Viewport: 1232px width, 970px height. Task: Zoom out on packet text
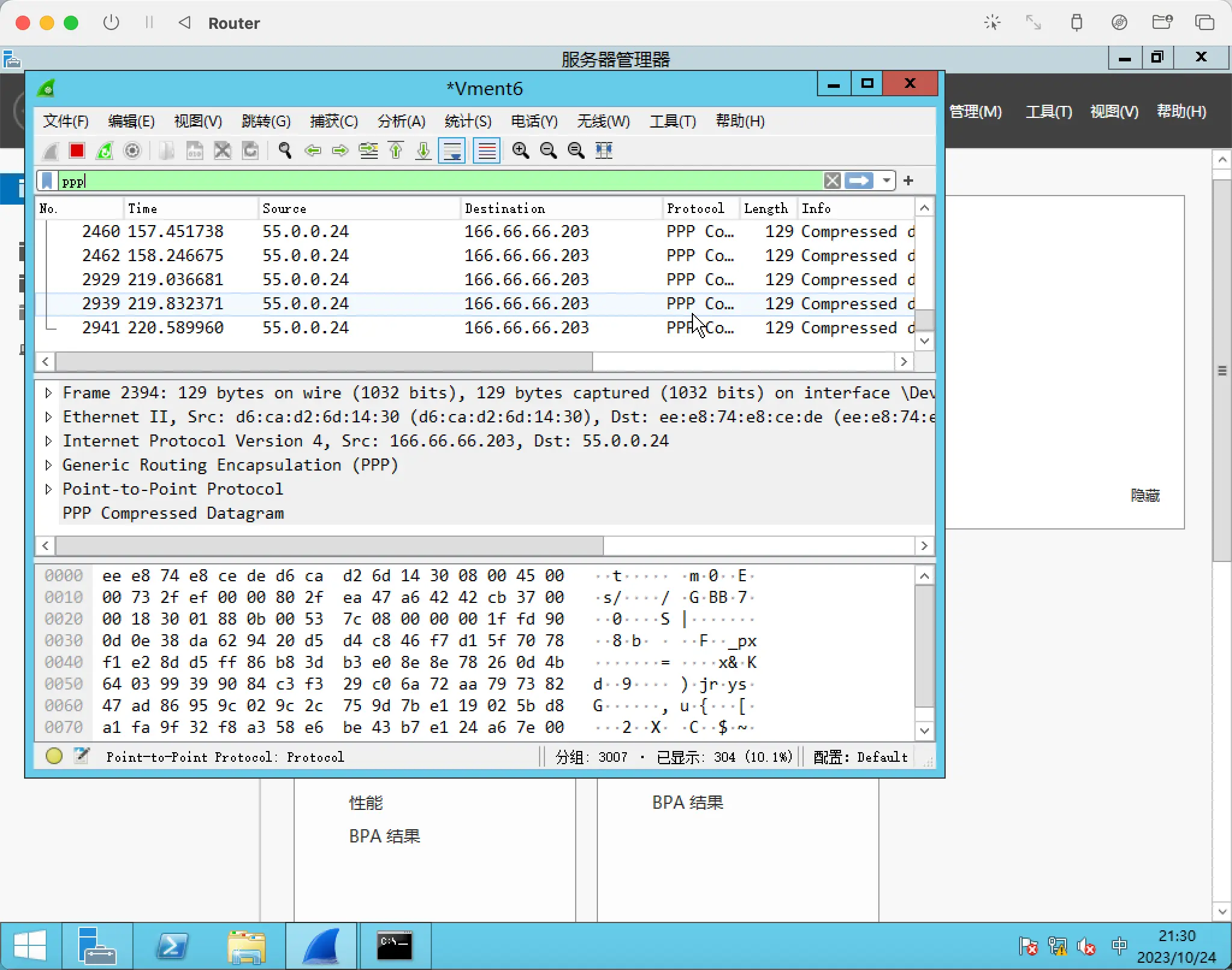pyautogui.click(x=549, y=150)
